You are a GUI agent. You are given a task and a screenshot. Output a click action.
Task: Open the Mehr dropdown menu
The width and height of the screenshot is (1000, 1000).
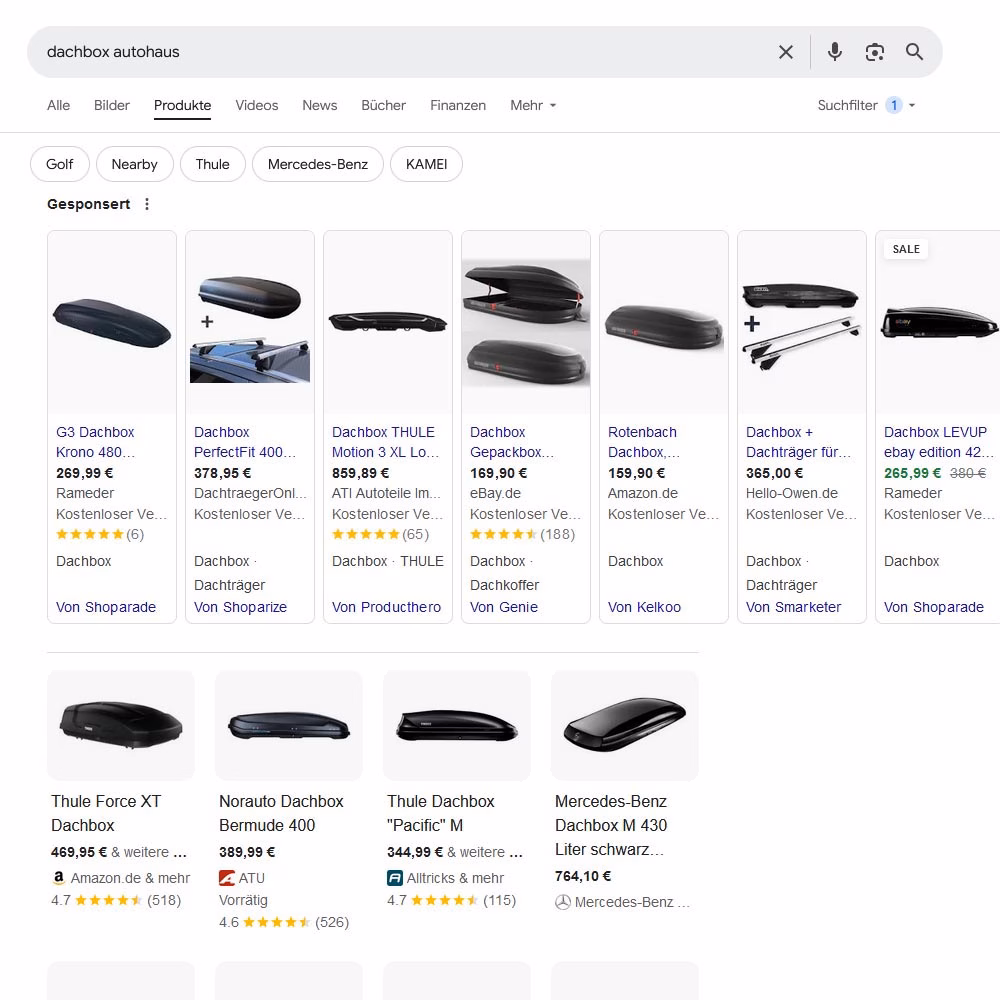[532, 105]
